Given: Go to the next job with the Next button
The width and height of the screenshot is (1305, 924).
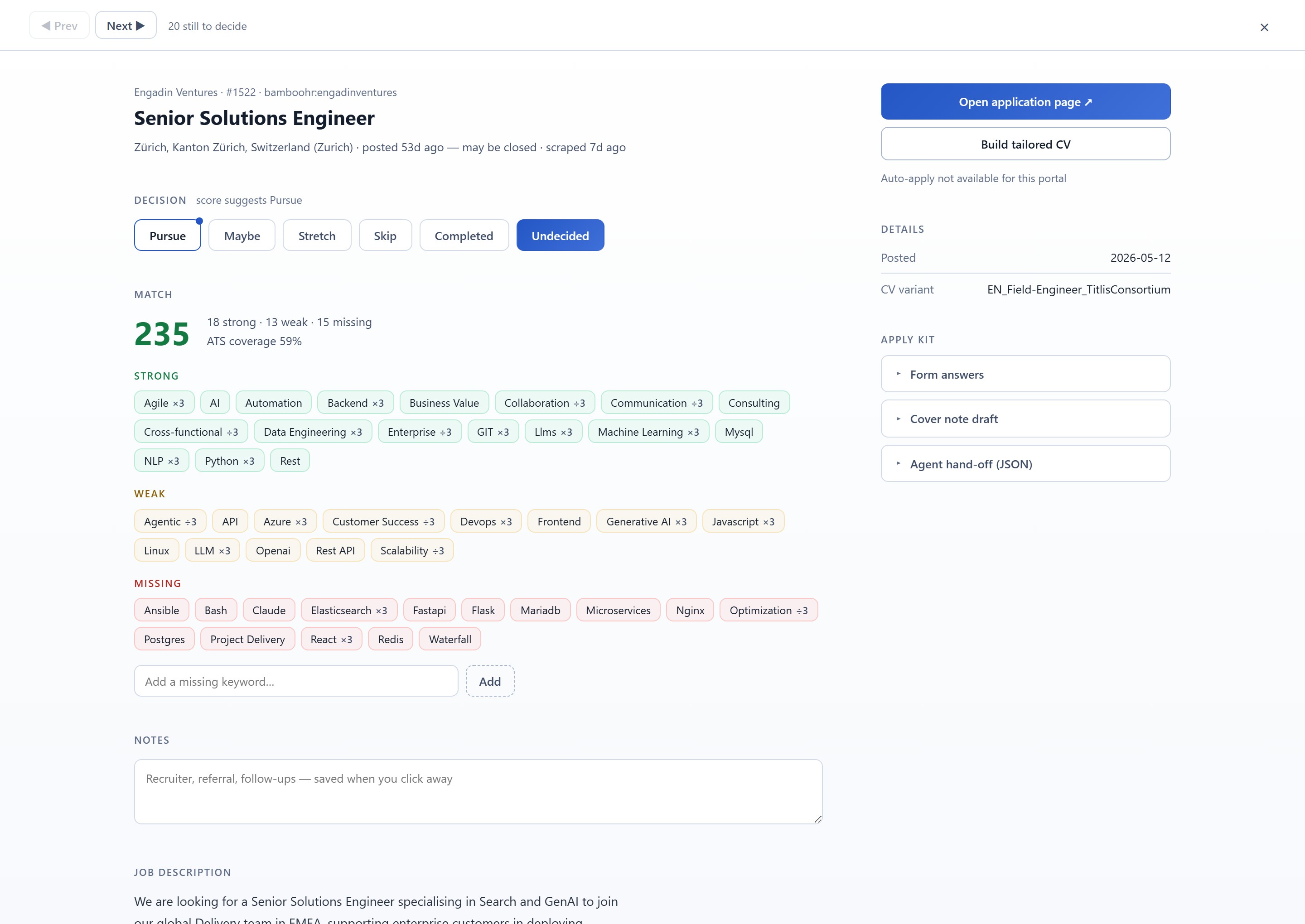Looking at the screenshot, I should tap(126, 26).
